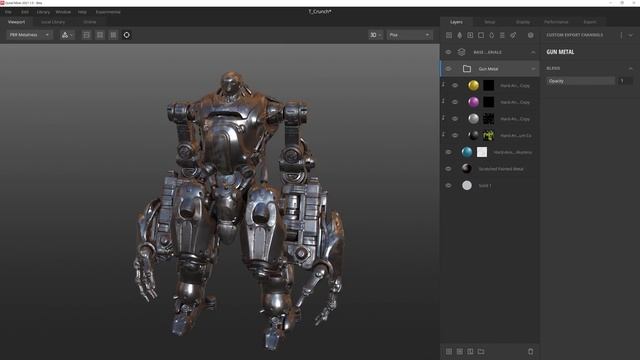Open the Window menu

coord(63,12)
